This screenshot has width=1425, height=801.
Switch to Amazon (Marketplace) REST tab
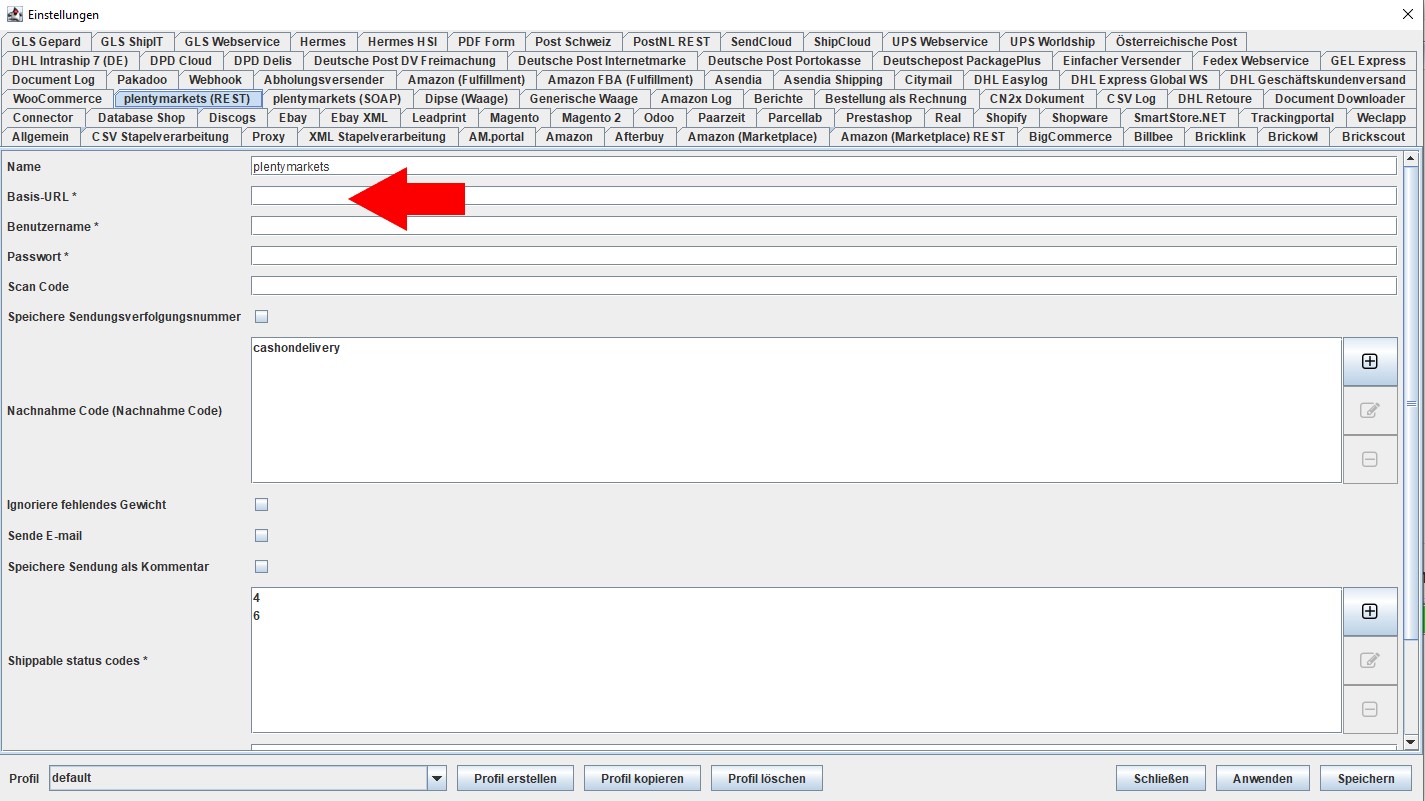point(923,137)
